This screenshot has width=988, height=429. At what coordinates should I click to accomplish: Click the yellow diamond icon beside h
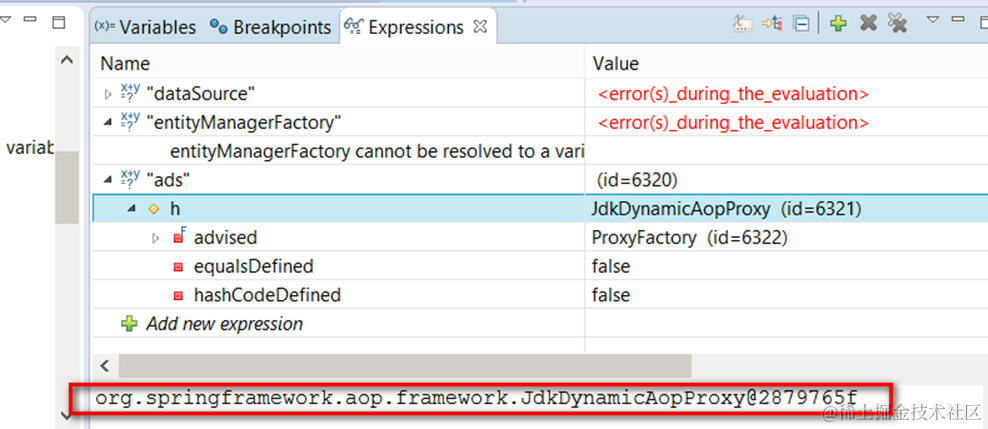tap(154, 209)
